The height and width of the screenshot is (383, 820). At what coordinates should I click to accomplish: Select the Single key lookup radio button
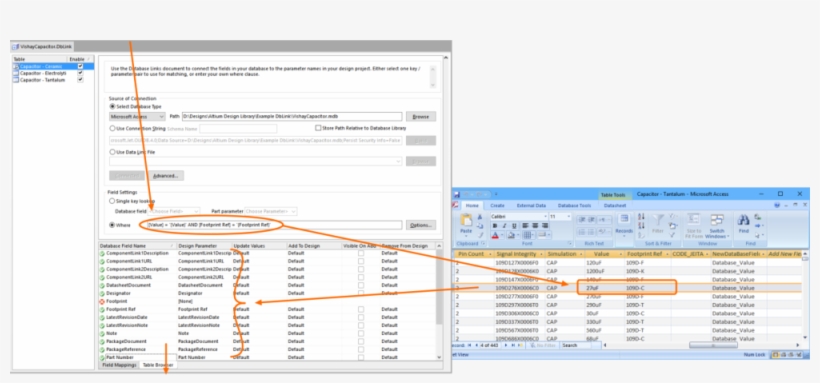[x=112, y=201]
